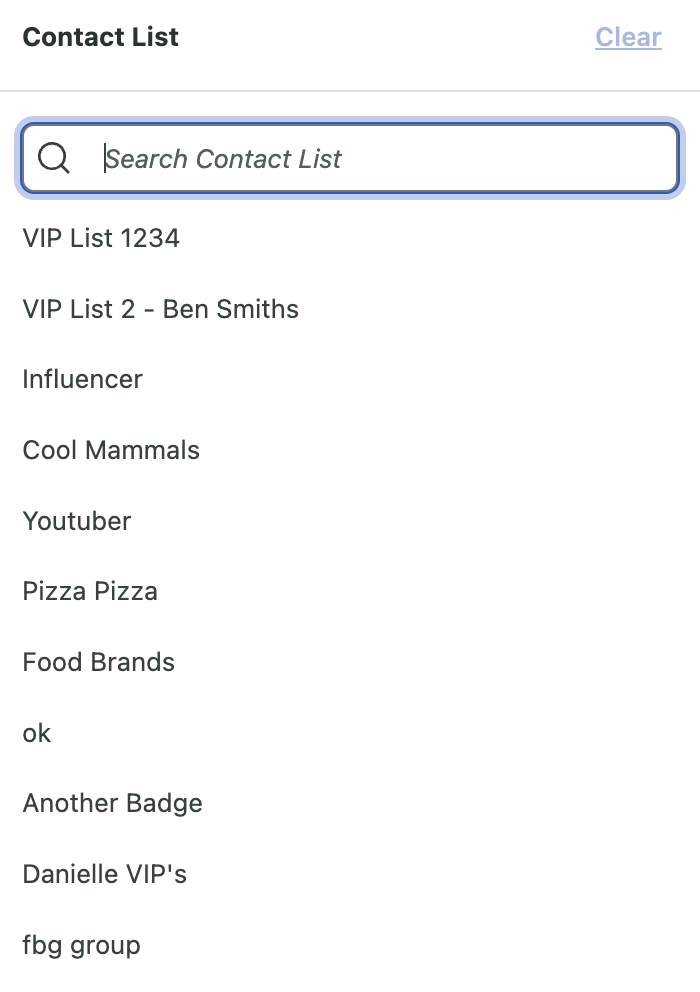This screenshot has width=700, height=992.
Task: Focus the Search Contact List field
Action: (x=350, y=158)
